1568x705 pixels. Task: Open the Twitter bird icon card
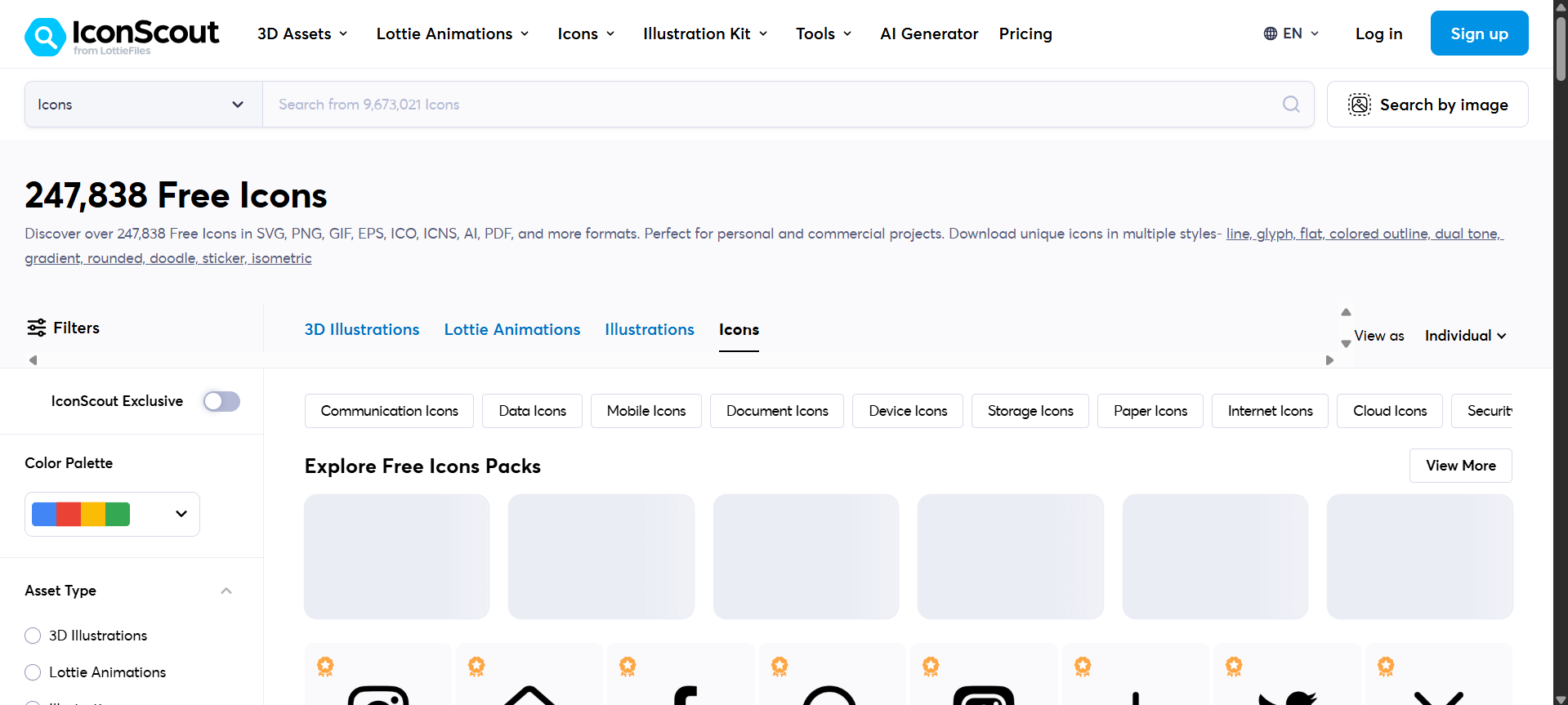(1287, 675)
